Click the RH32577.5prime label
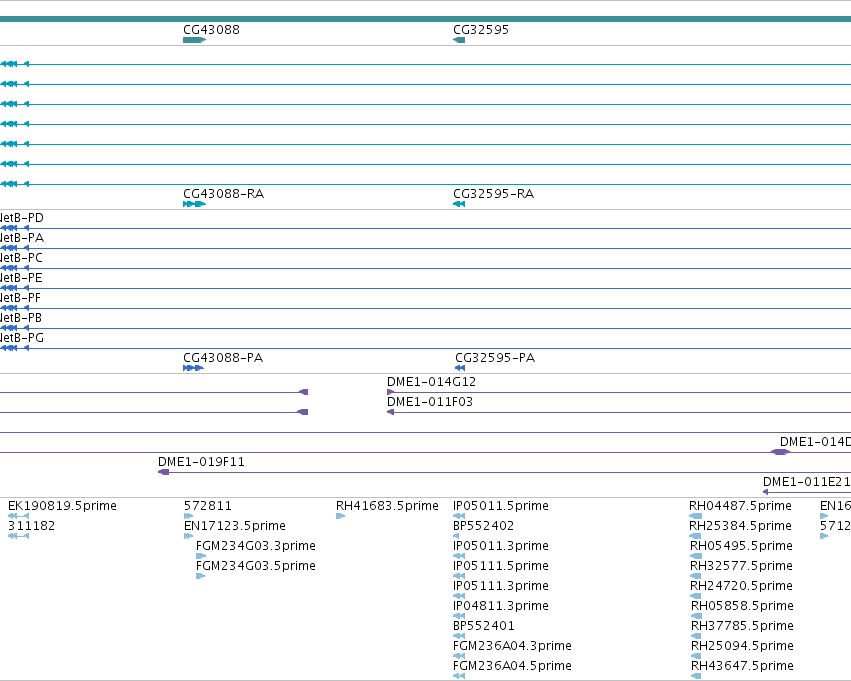 pyautogui.click(x=741, y=566)
